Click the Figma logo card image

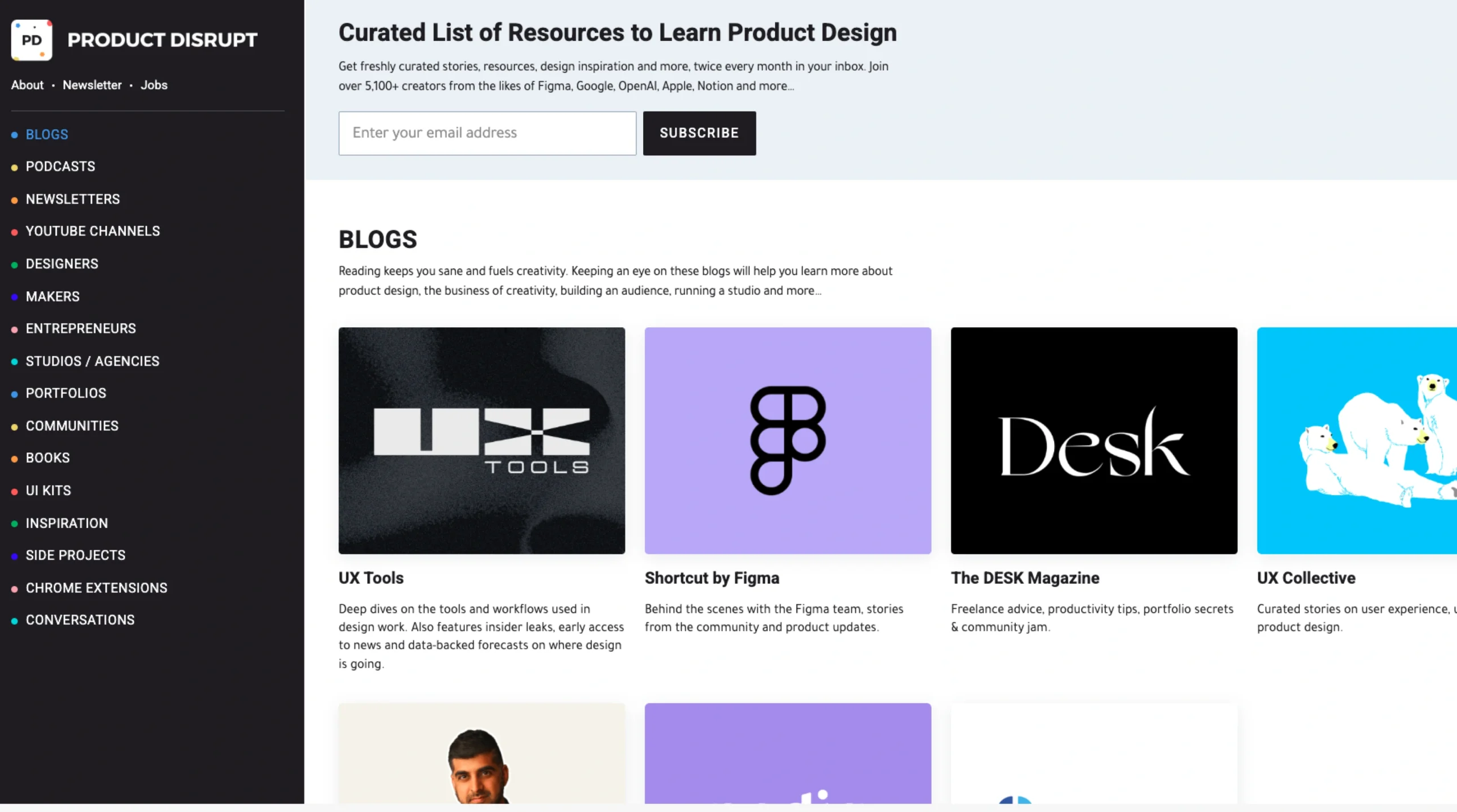coord(788,440)
